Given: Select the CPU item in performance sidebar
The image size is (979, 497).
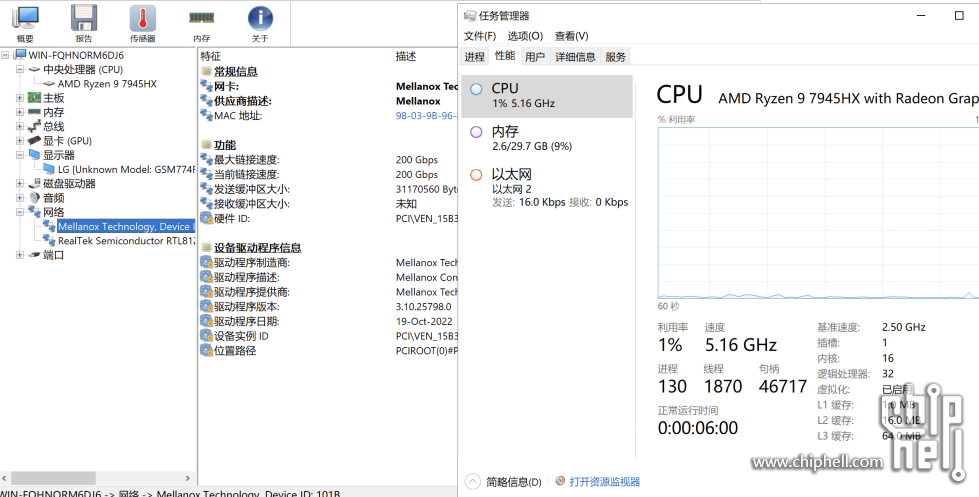Looking at the screenshot, I should click(547, 95).
